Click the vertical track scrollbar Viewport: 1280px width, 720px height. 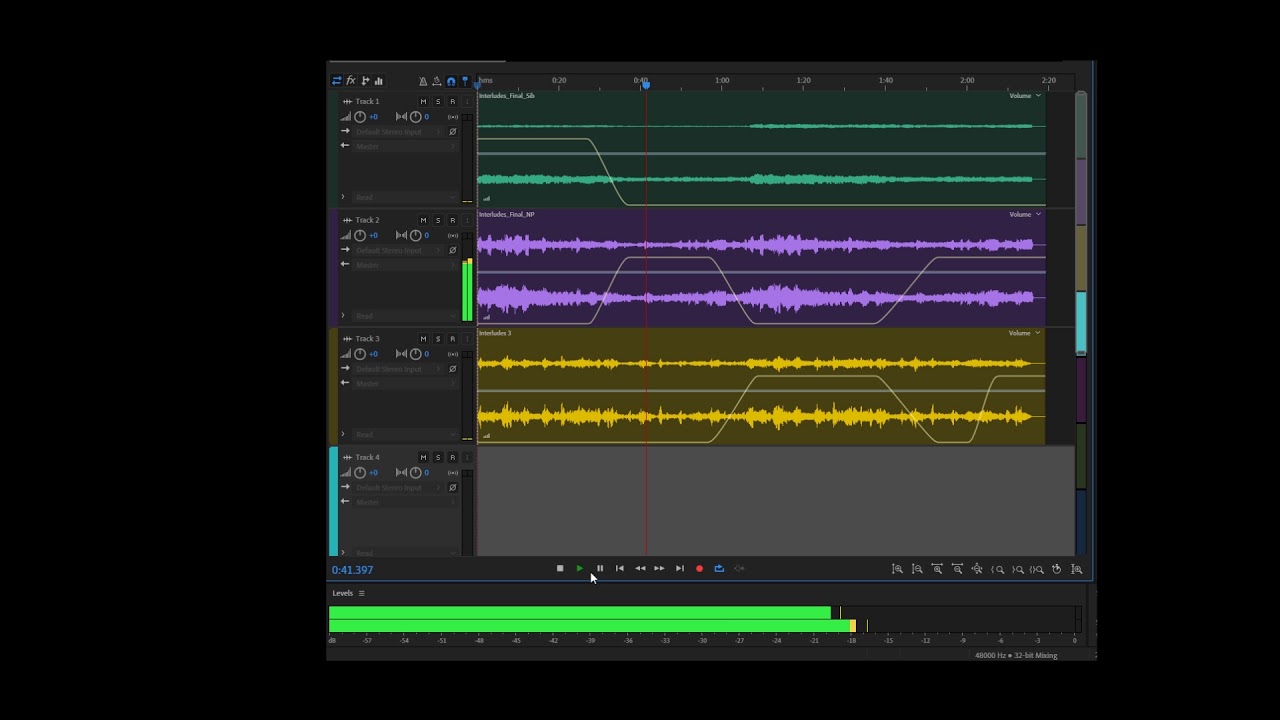(1081, 223)
